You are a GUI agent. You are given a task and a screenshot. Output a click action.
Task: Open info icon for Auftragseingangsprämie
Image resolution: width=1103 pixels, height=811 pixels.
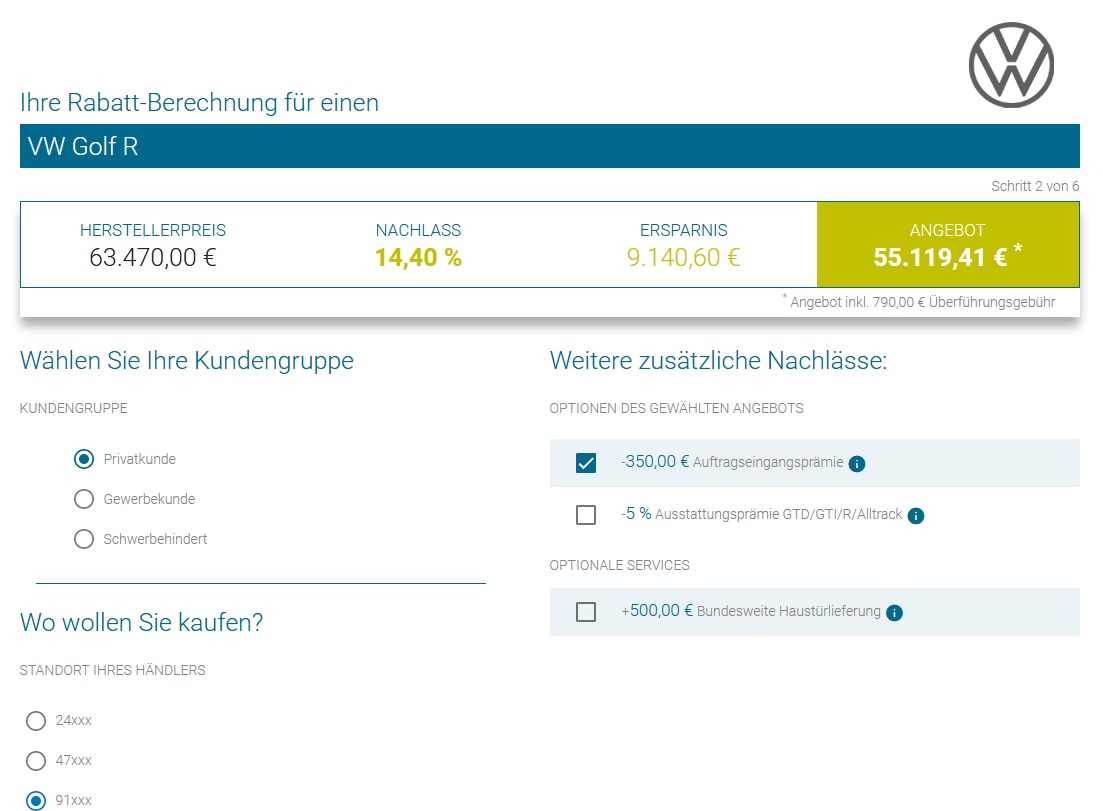click(857, 464)
